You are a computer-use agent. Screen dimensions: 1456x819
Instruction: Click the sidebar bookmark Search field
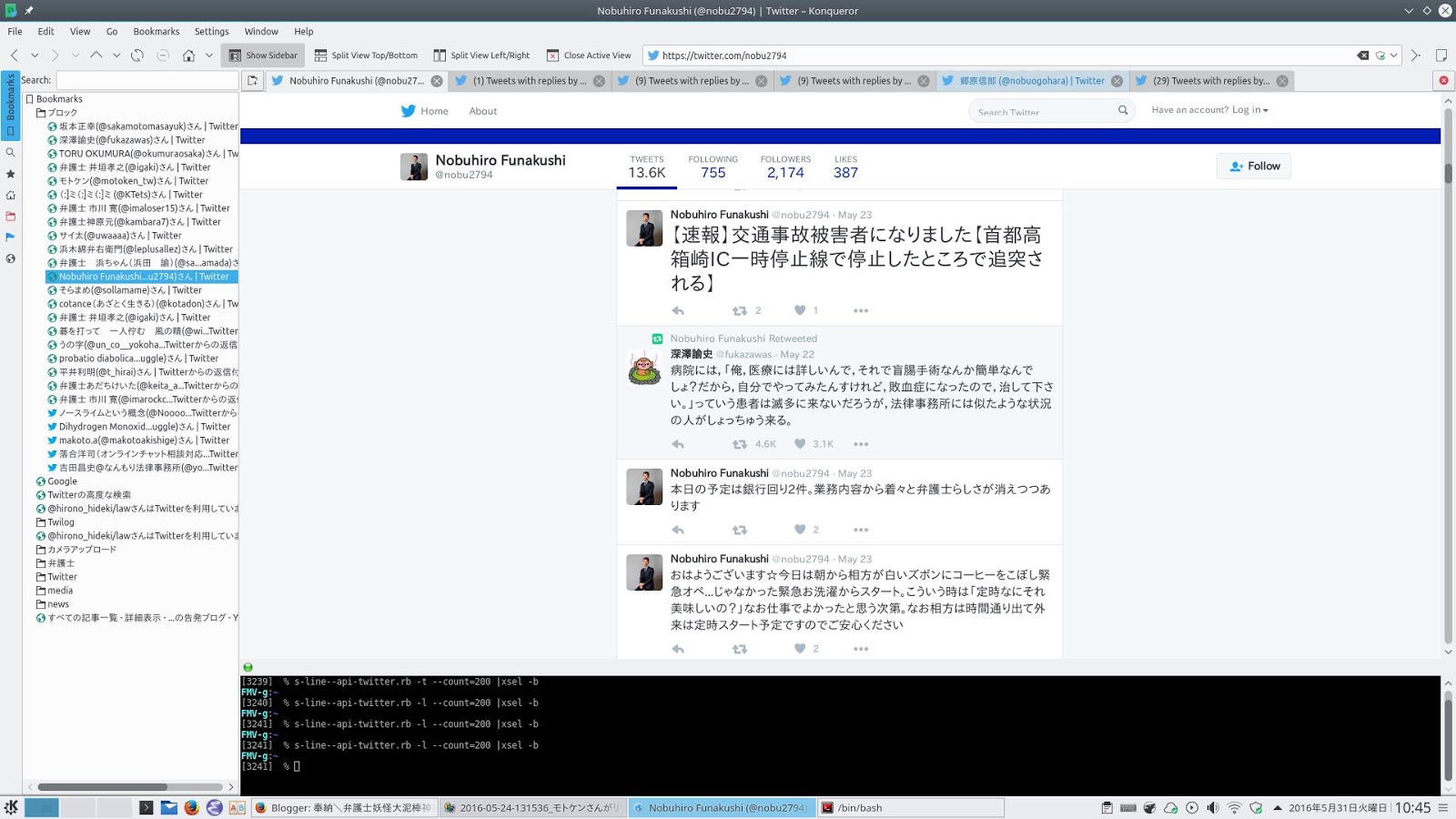147,80
